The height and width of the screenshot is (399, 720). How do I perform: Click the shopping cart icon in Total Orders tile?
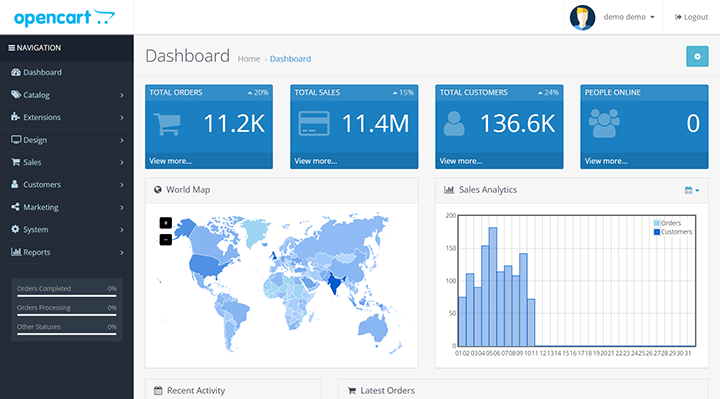[167, 124]
